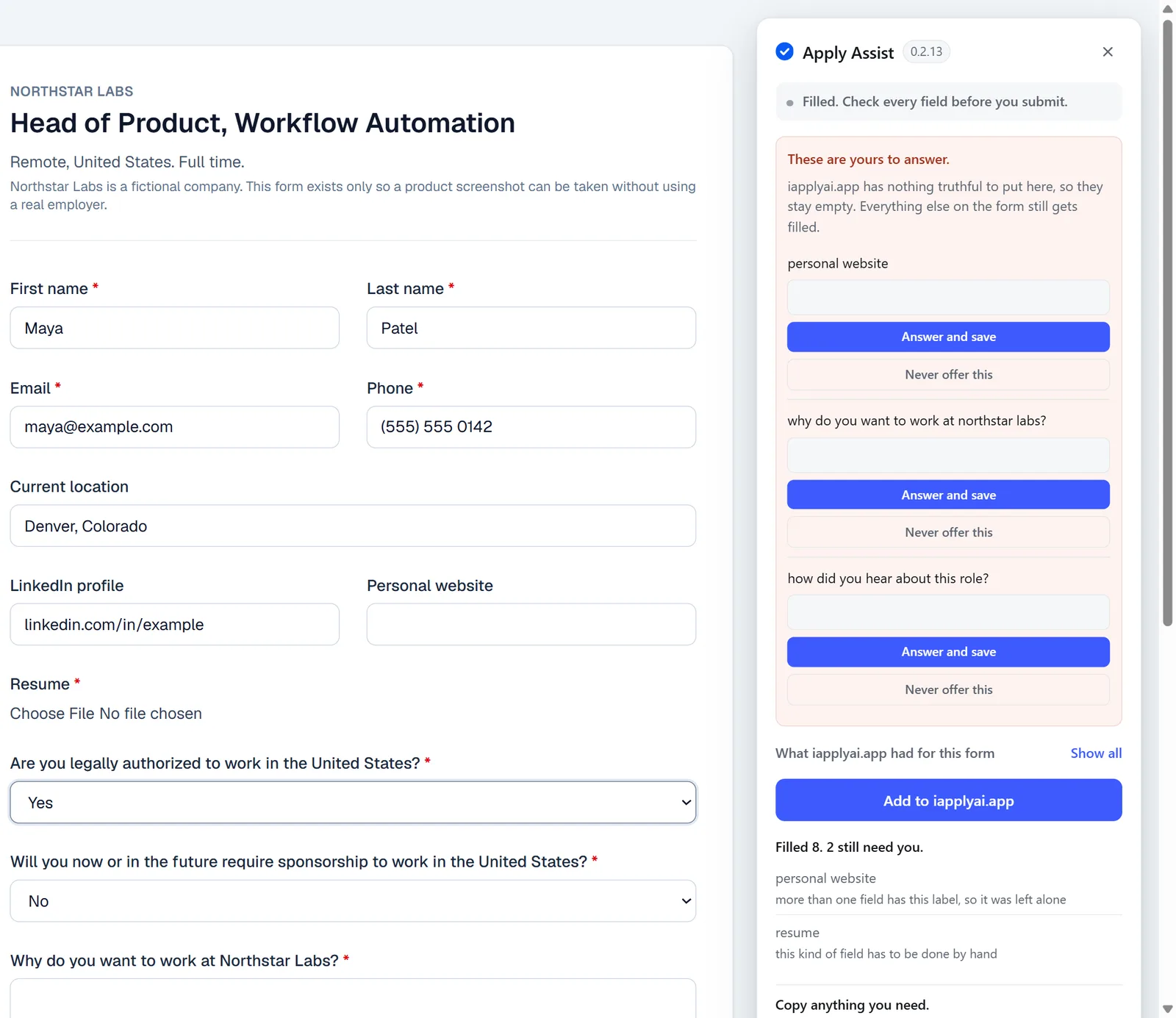Click the scrollbar down arrow
Viewport: 1176px width, 1018px height.
click(x=1167, y=1009)
